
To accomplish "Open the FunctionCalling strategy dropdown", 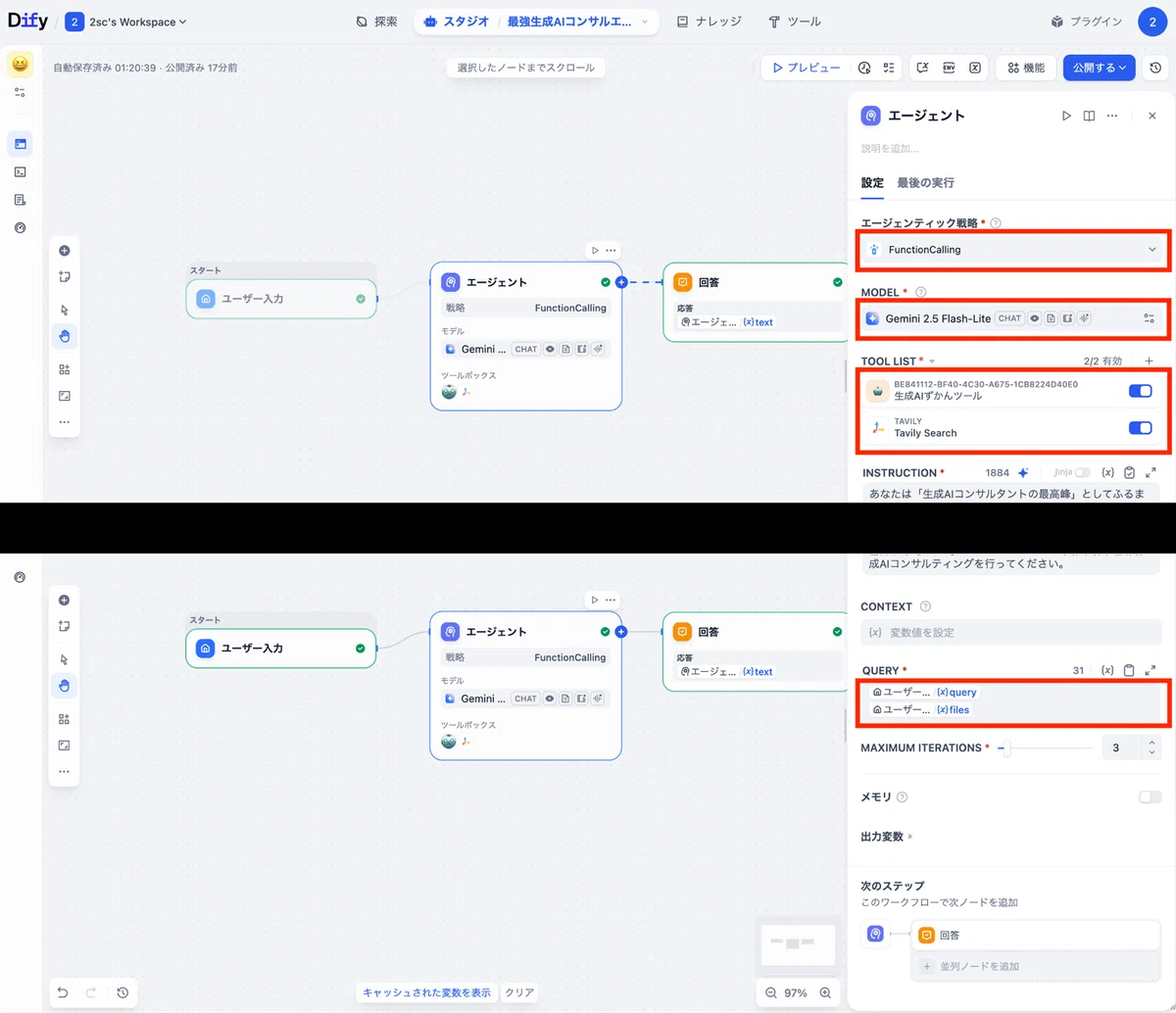I will (x=1013, y=250).
